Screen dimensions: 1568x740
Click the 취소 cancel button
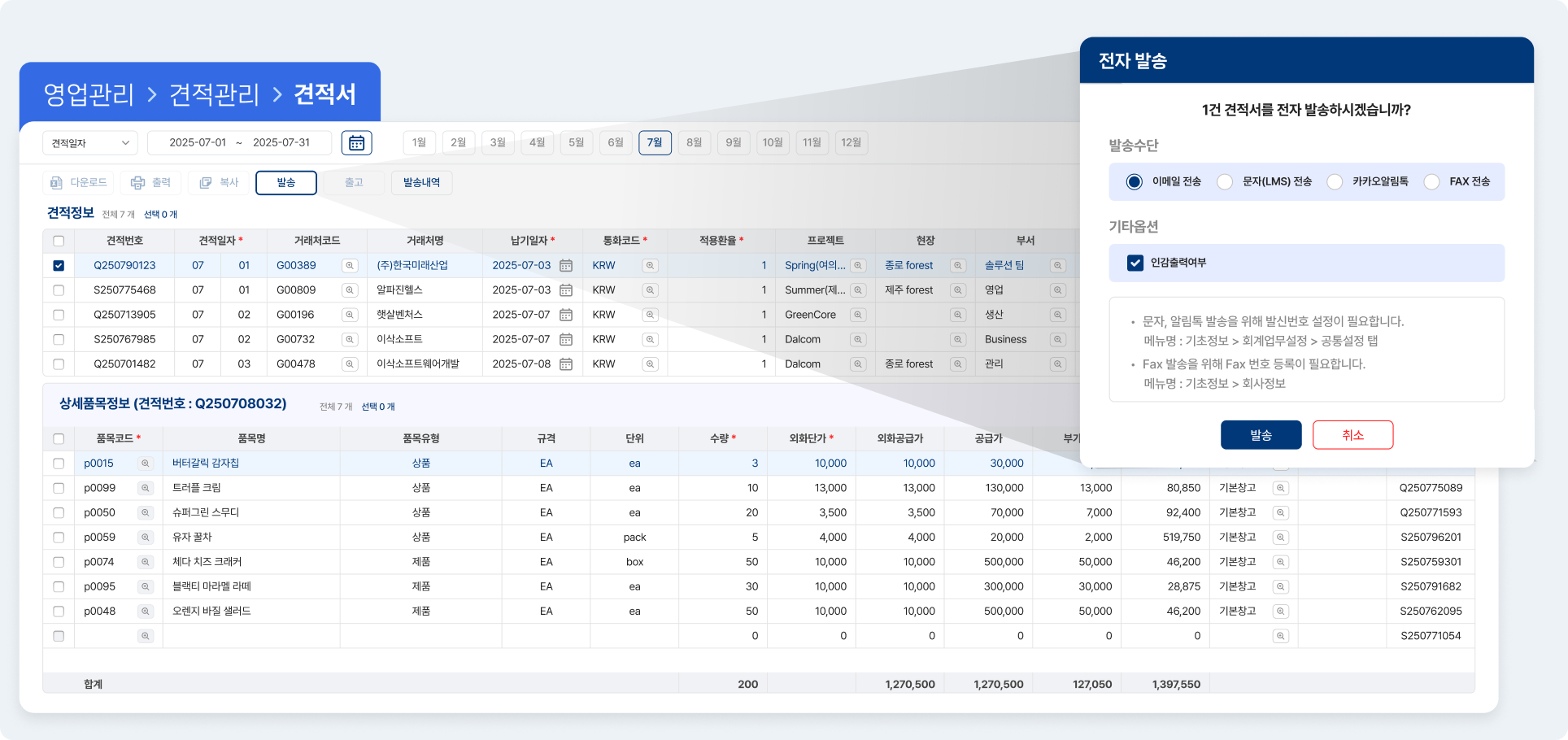coord(1352,435)
